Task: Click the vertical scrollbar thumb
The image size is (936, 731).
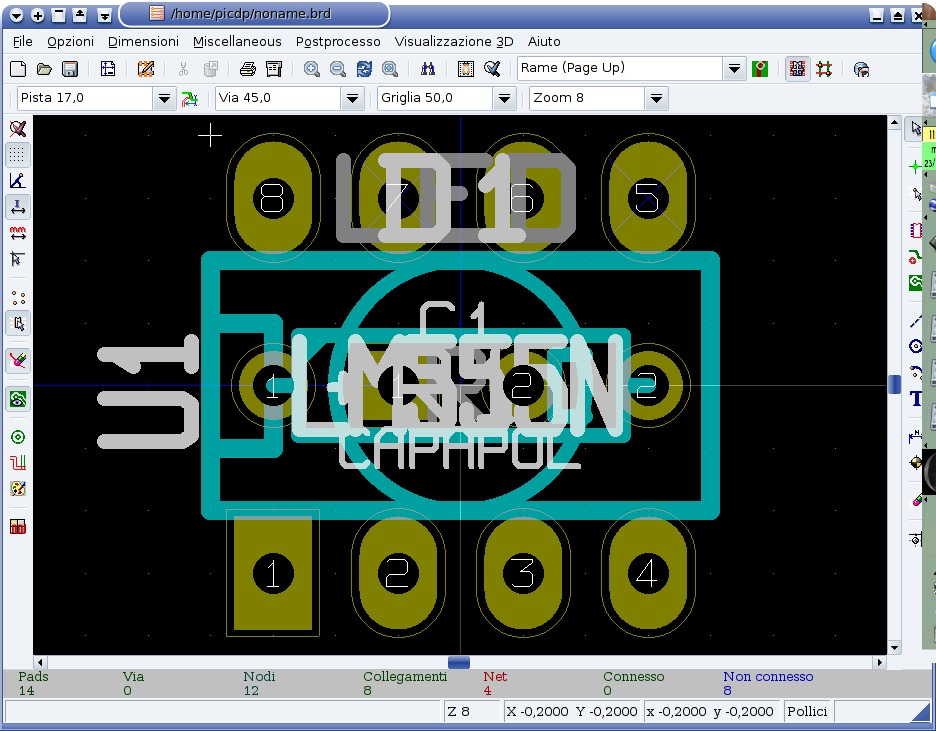Action: 894,384
